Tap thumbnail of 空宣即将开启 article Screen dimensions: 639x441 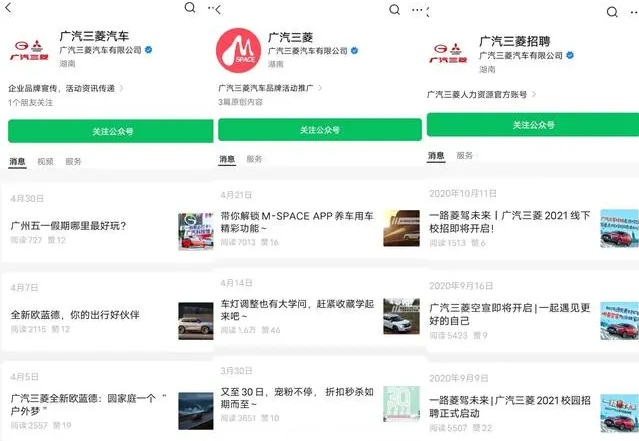(x=619, y=321)
